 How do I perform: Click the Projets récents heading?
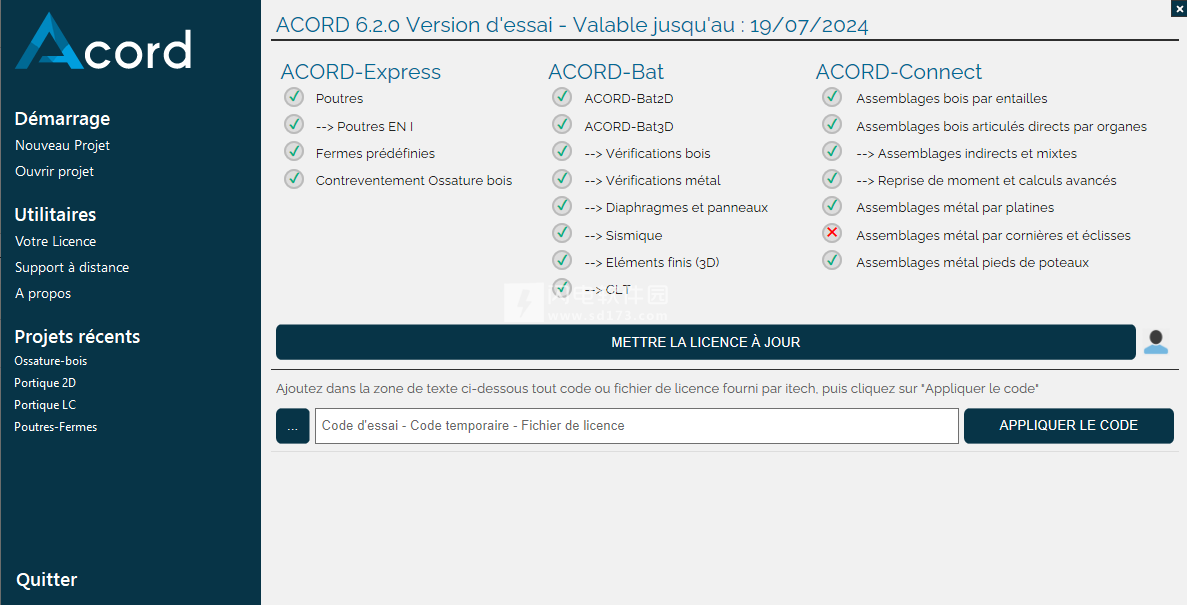pyautogui.click(x=77, y=337)
